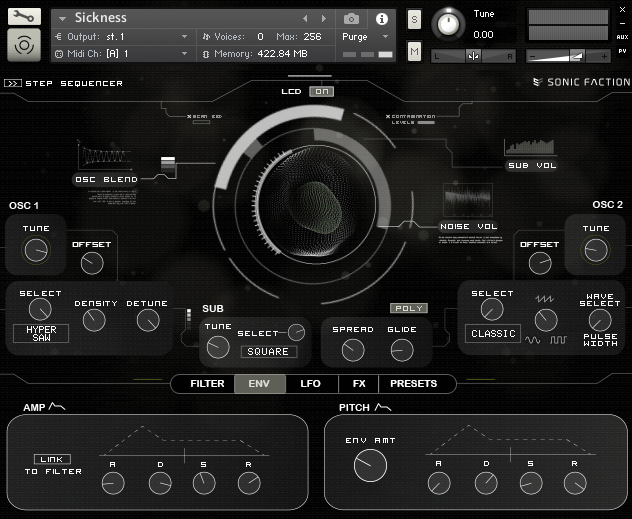Open the instrument info icon

pos(382,19)
